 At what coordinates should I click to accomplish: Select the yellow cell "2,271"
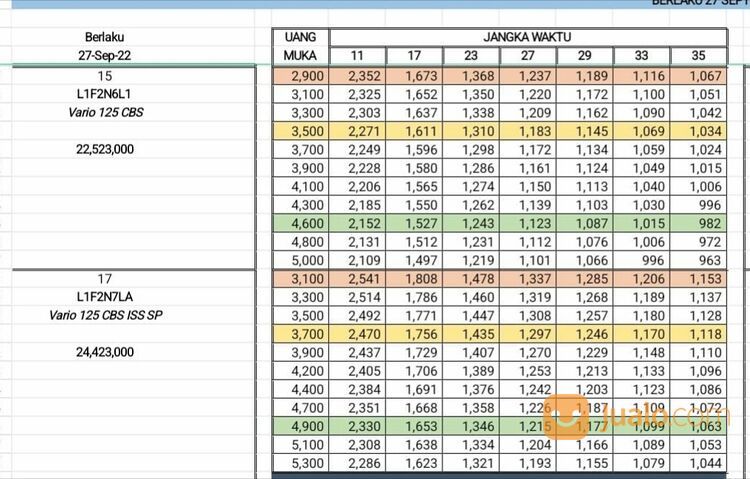point(357,131)
